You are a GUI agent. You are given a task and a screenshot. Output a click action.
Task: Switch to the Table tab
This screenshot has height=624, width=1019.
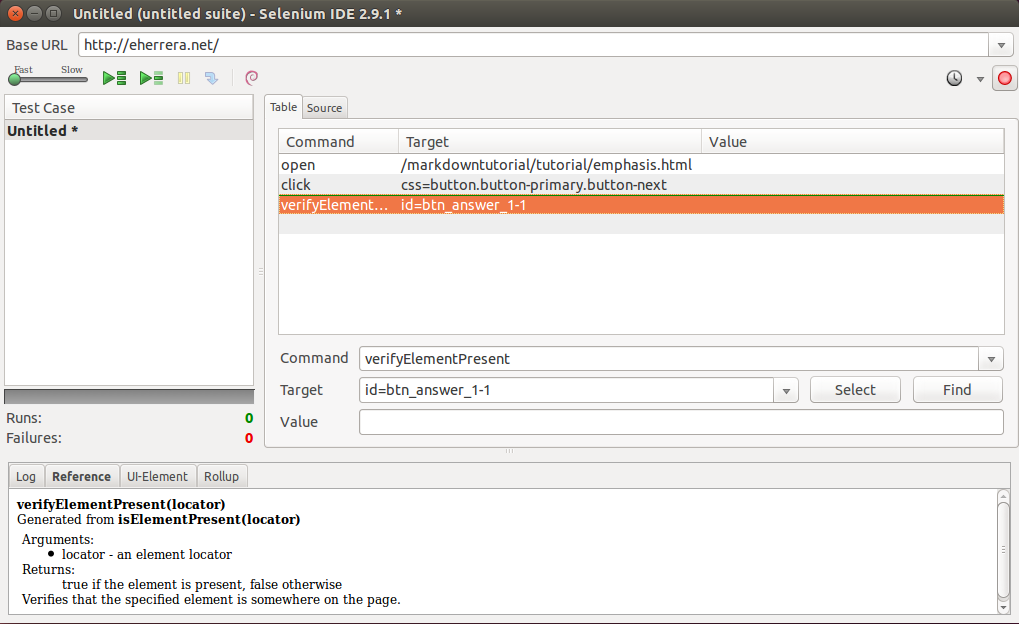pyautogui.click(x=283, y=107)
